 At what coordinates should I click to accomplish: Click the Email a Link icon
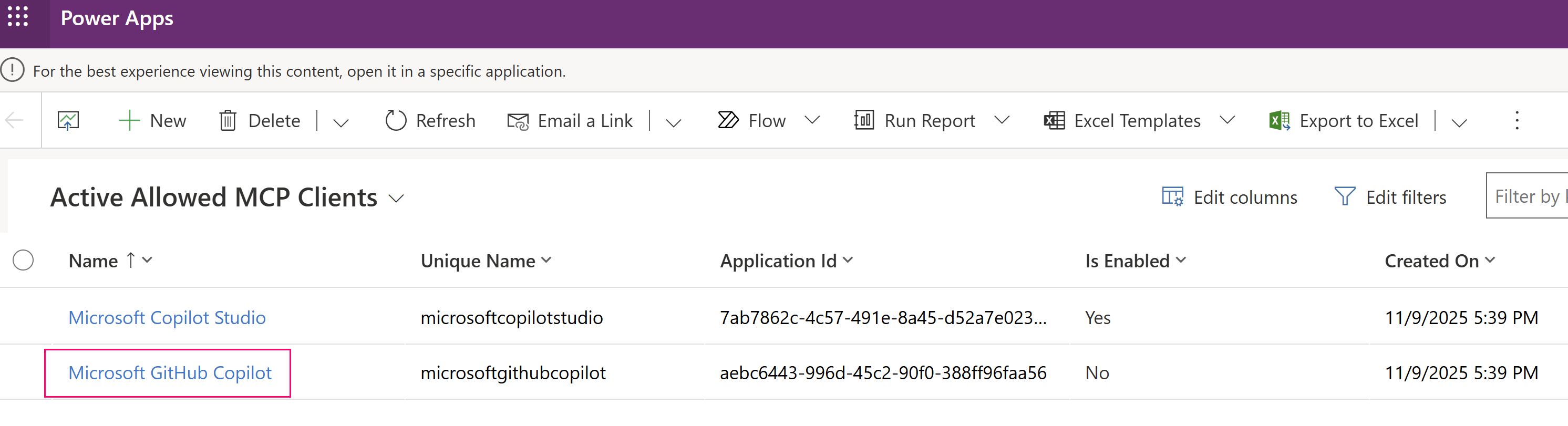point(518,121)
